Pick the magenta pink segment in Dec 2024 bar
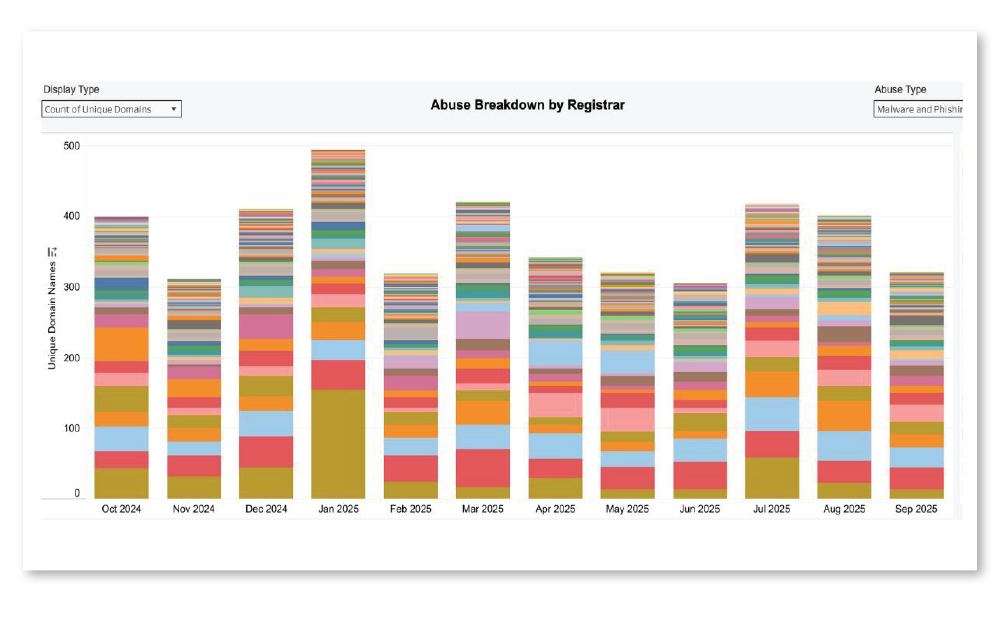The height and width of the screenshot is (627, 1000). pos(266,326)
